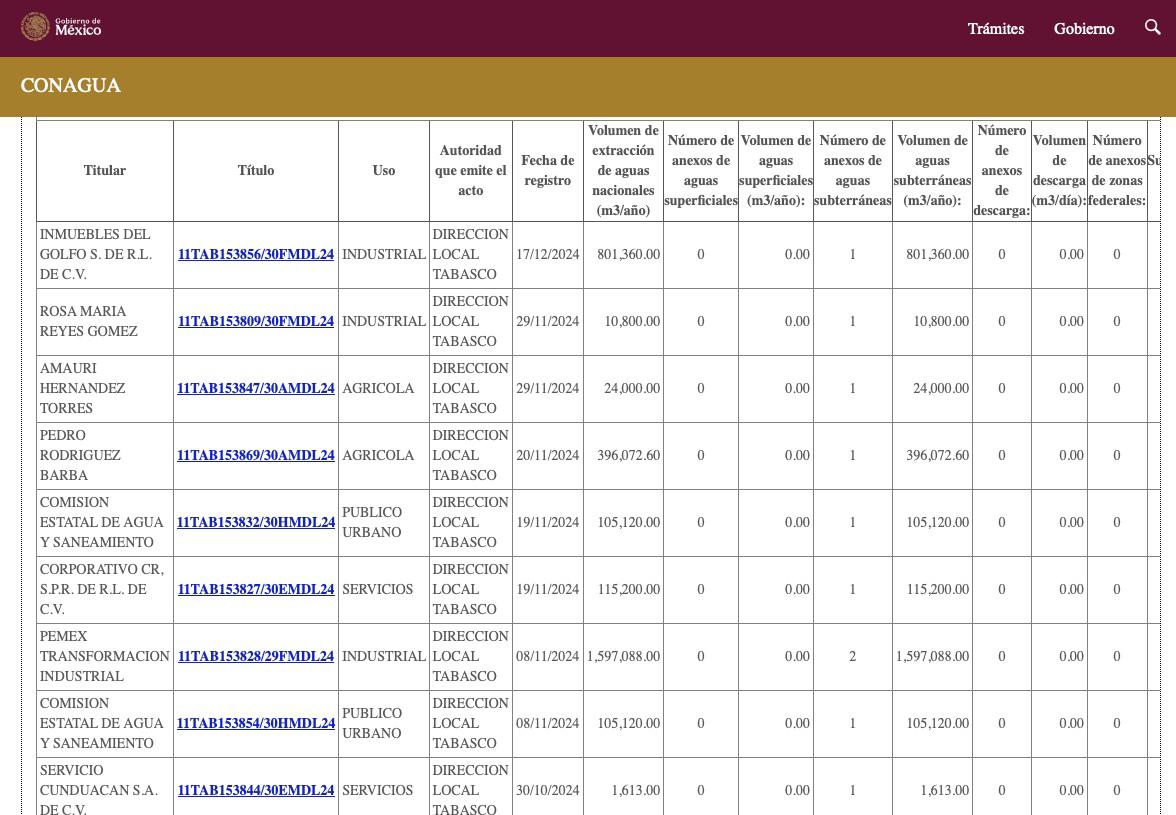Open title 11TAB153856/30FMDL24
Viewport: 1176px width, 815px height.
point(256,254)
